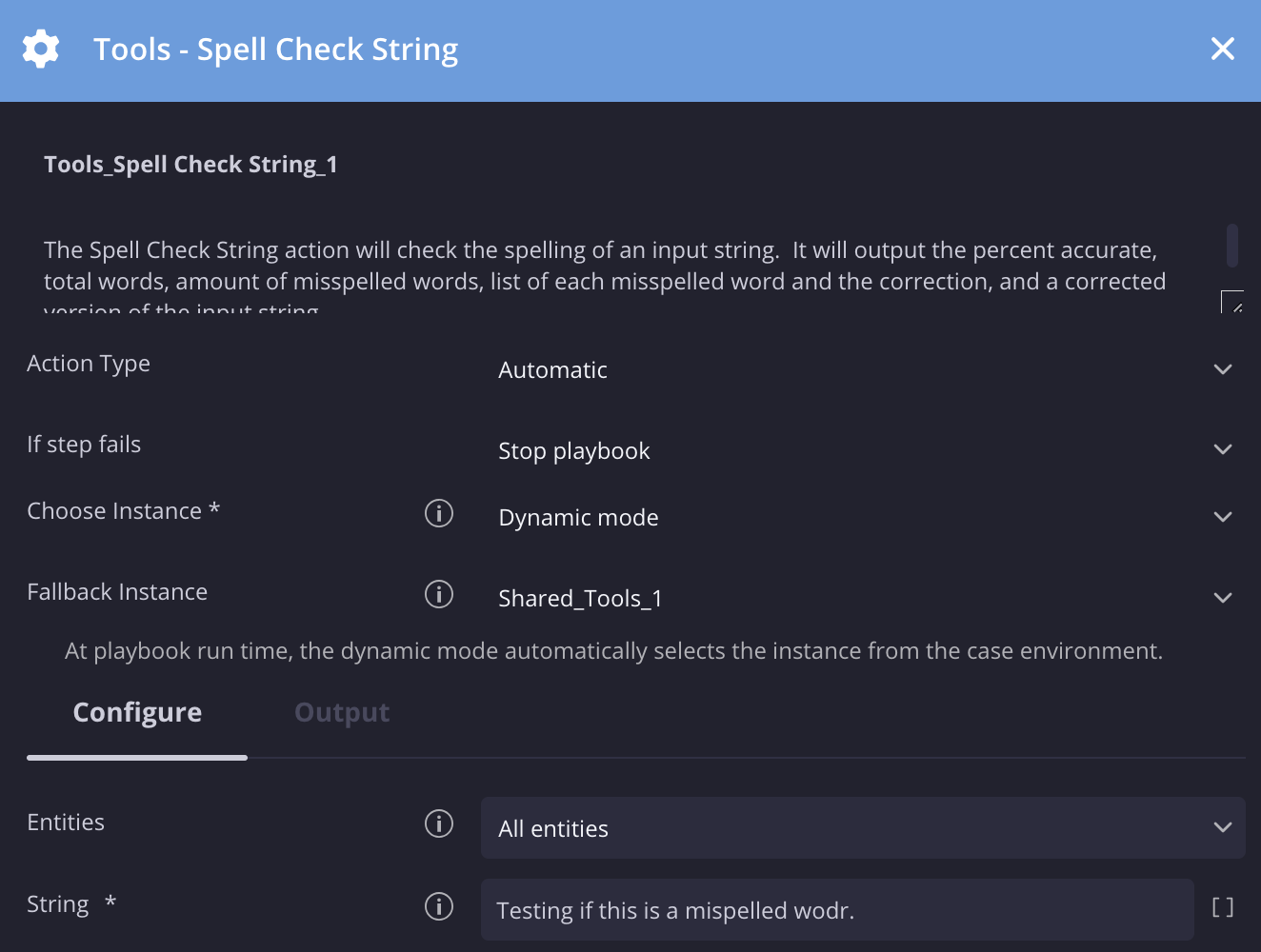
Task: Open placeholder brackets for String field
Action: click(x=1222, y=907)
